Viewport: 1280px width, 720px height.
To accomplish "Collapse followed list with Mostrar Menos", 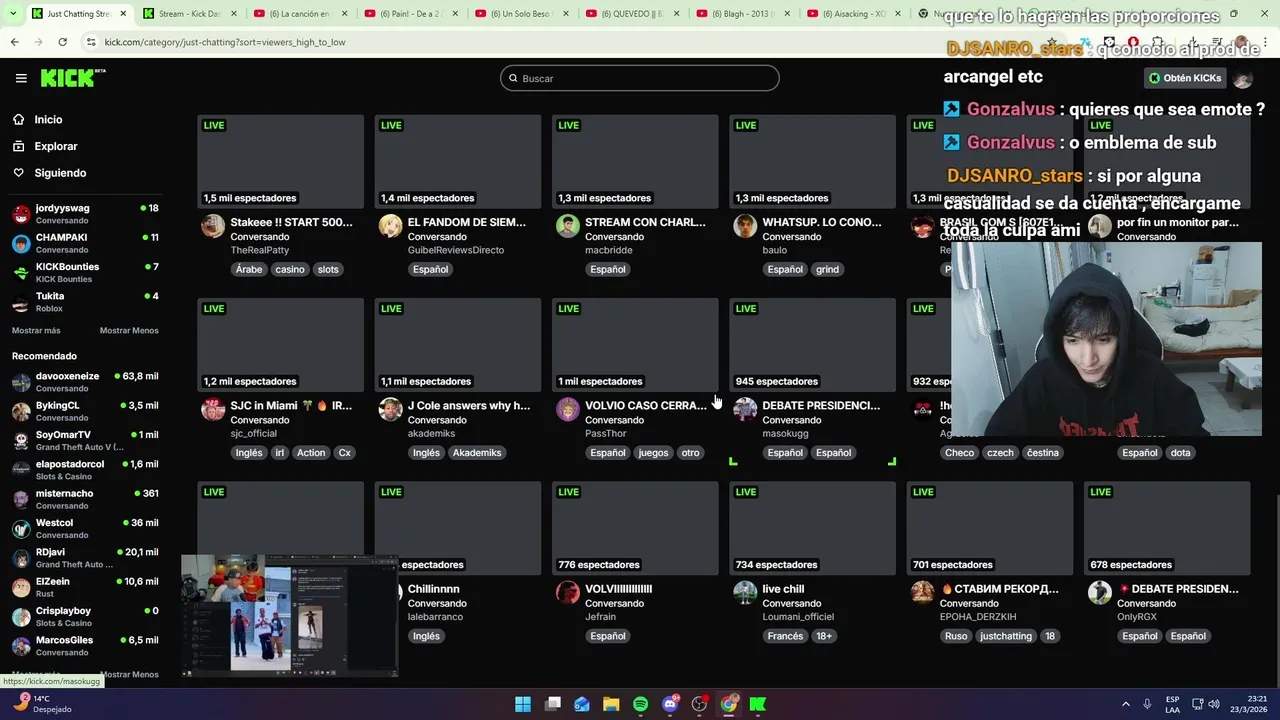I will (x=129, y=330).
